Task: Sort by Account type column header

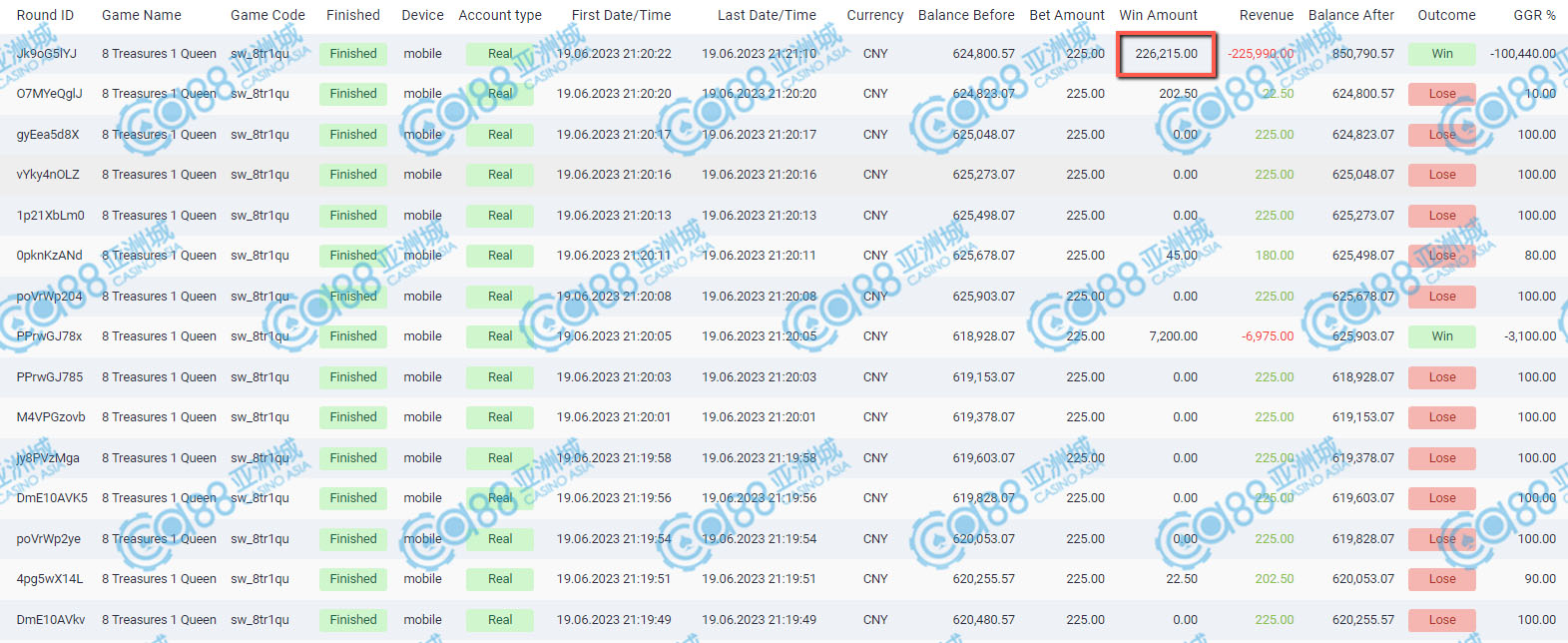Action: [500, 15]
